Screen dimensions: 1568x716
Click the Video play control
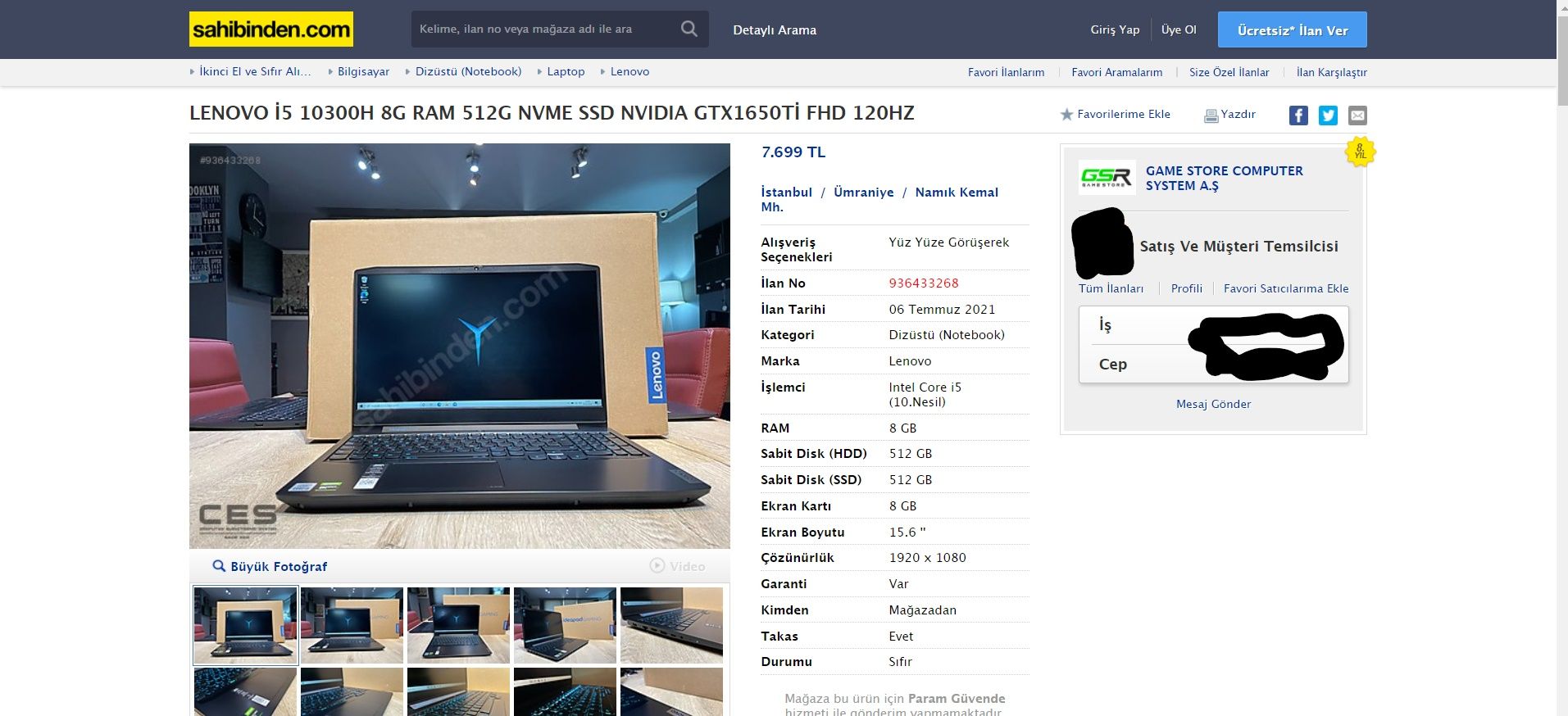pyautogui.click(x=677, y=566)
